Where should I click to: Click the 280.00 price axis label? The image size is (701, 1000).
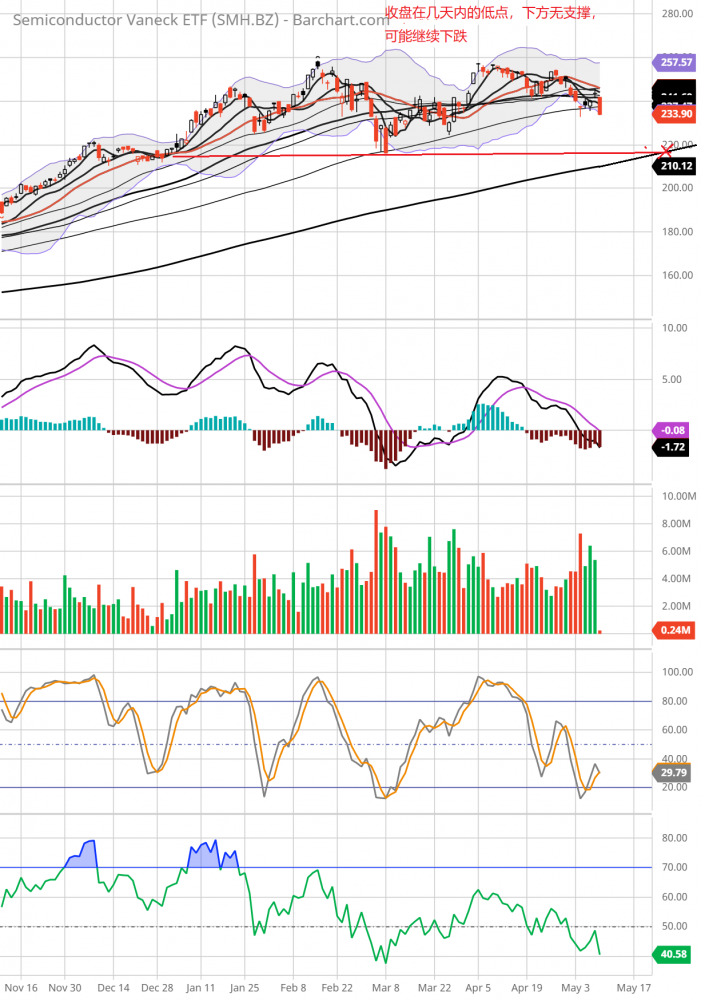pyautogui.click(x=677, y=14)
